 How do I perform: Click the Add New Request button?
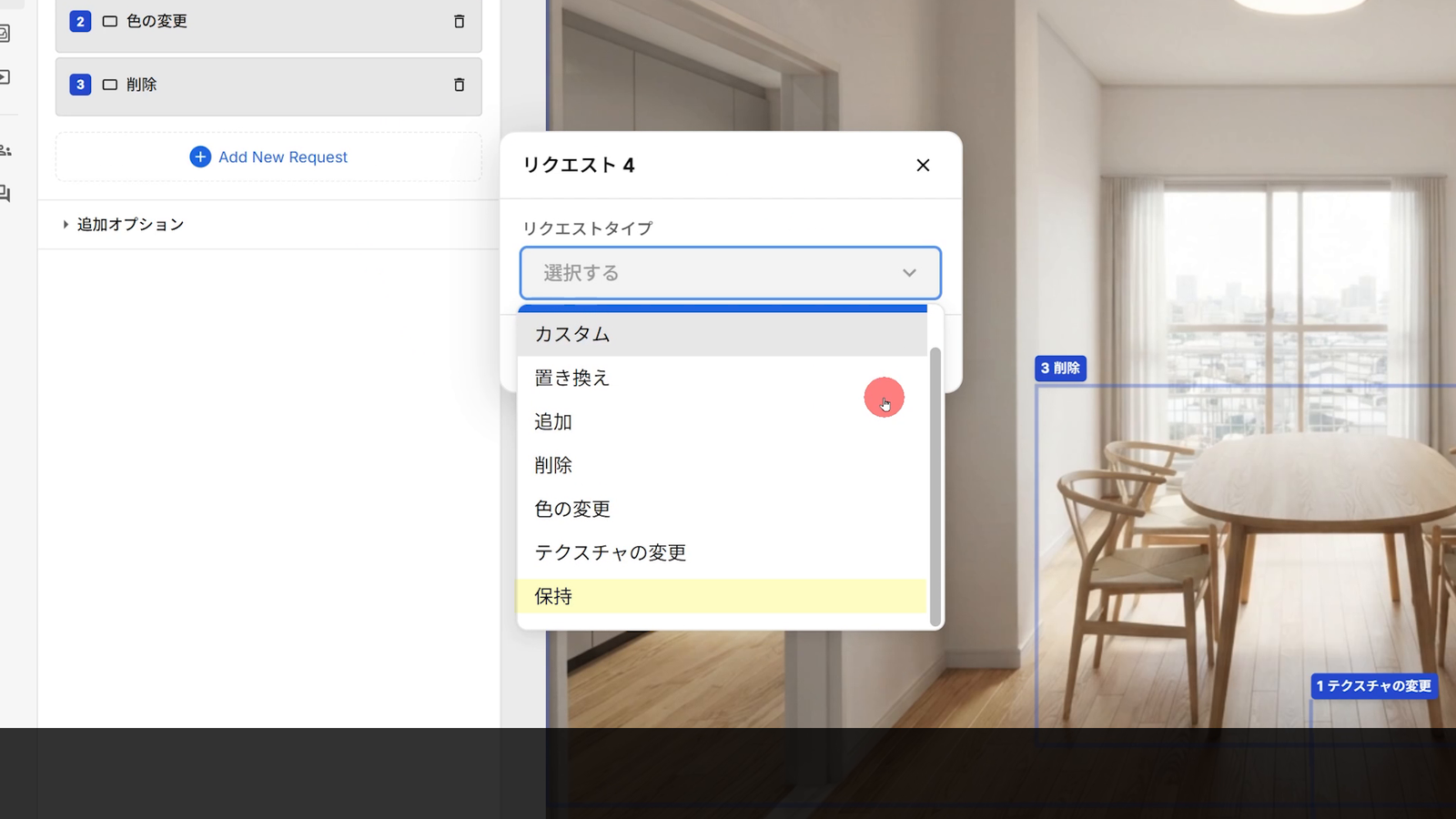pyautogui.click(x=268, y=157)
